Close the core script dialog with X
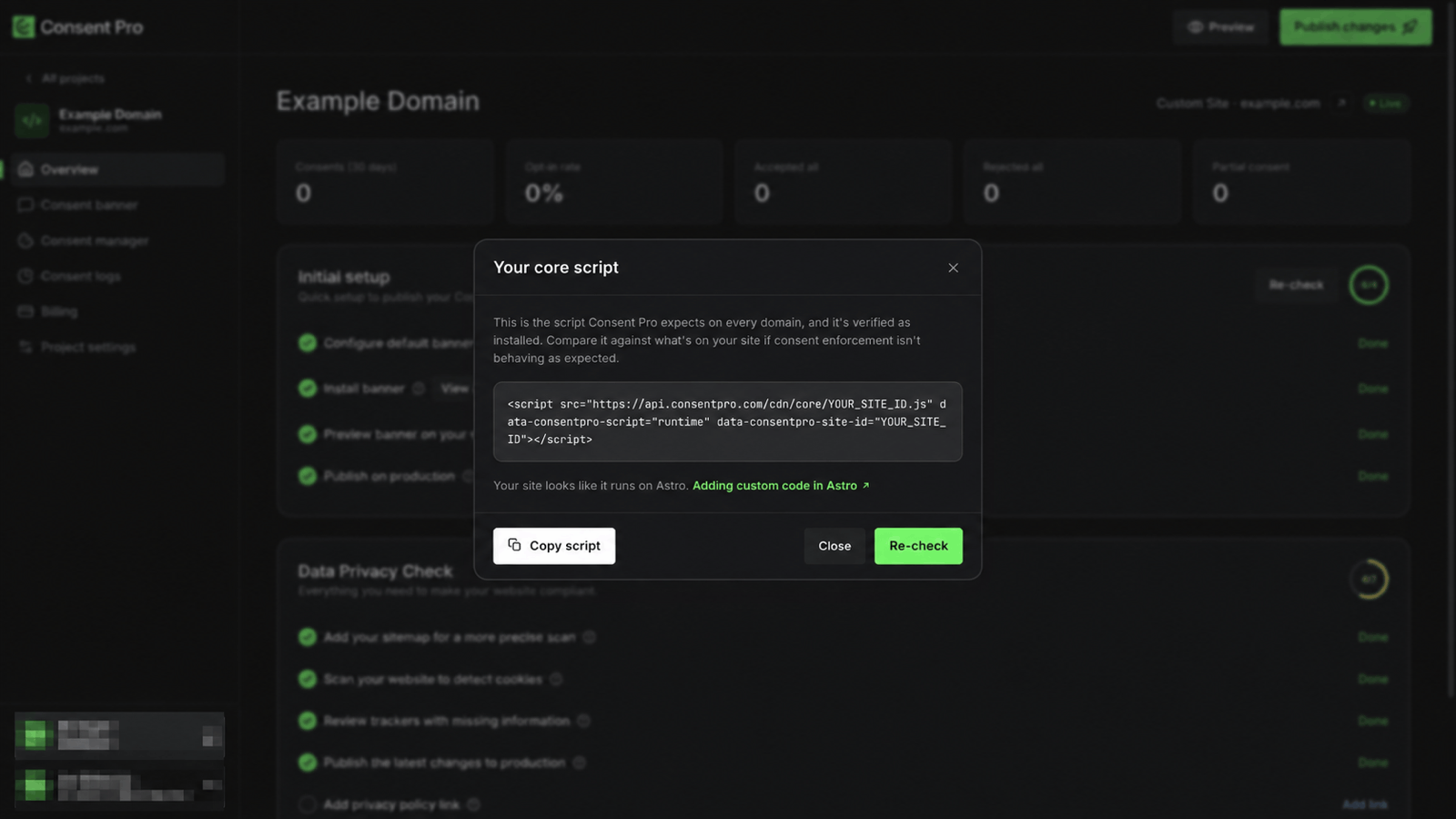 (953, 268)
